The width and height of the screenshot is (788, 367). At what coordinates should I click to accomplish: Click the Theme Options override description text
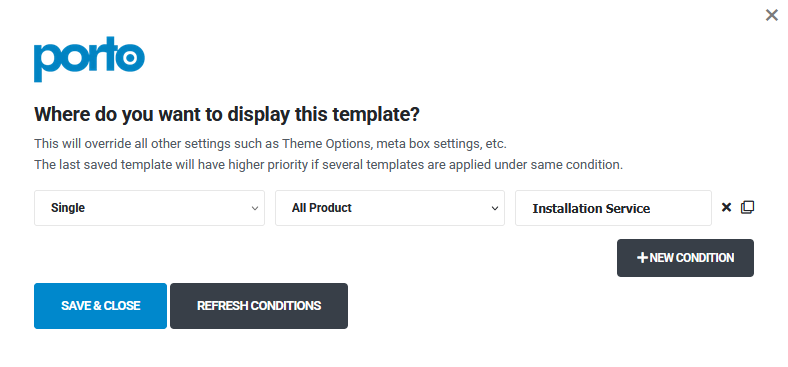pyautogui.click(x=270, y=144)
